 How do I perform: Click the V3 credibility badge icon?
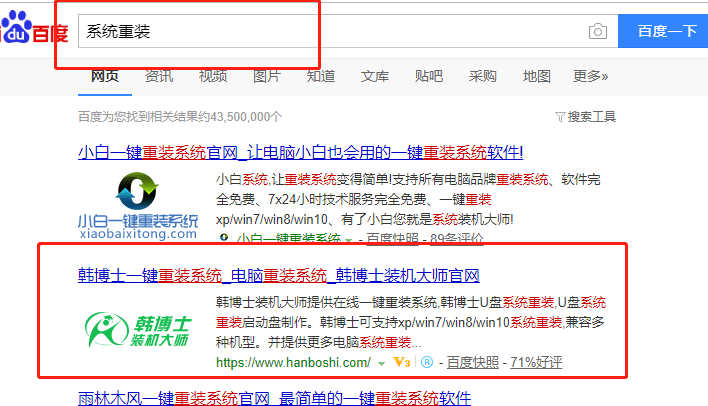(x=401, y=362)
